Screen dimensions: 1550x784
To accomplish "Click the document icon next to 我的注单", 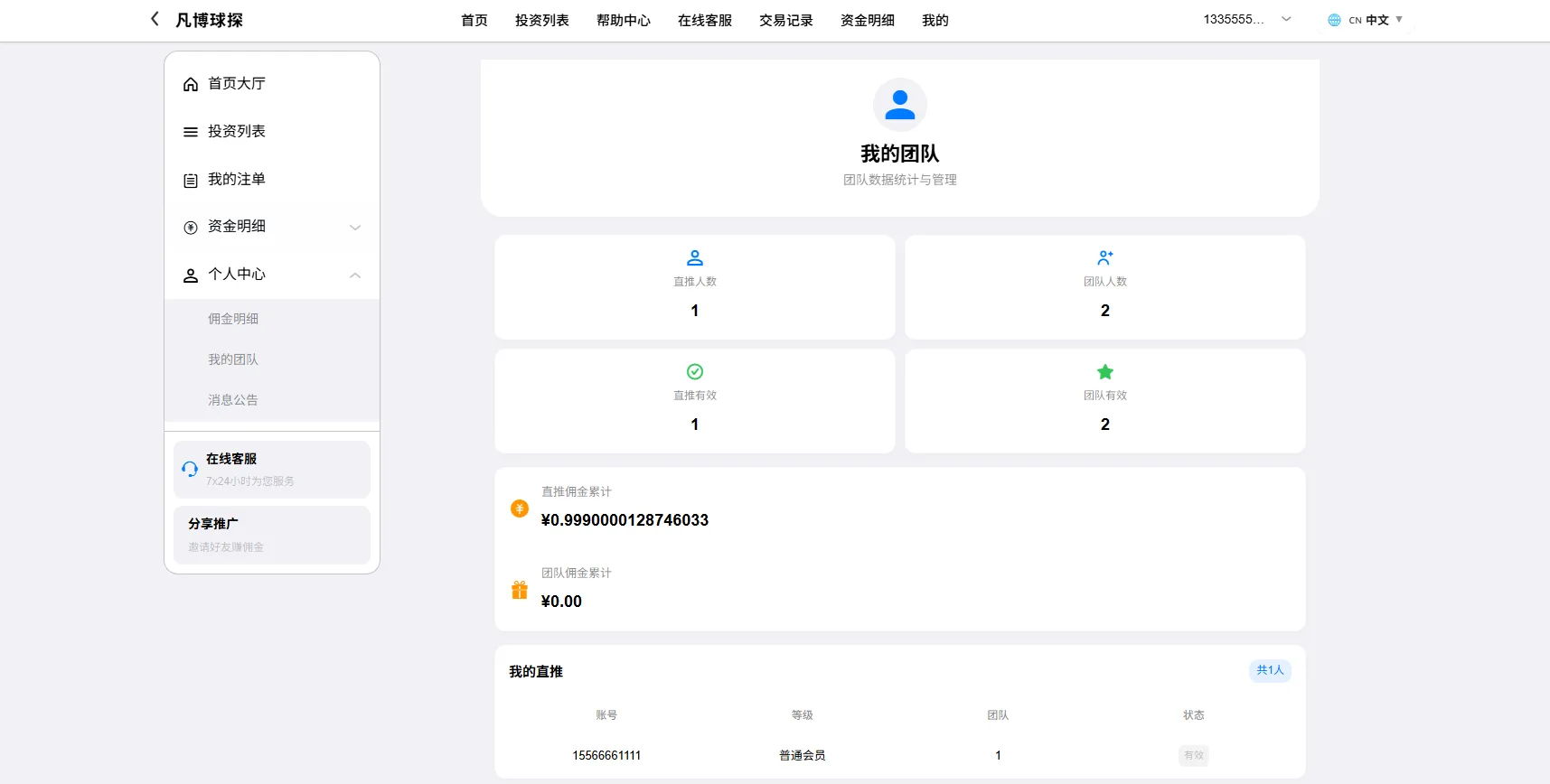I will (191, 181).
